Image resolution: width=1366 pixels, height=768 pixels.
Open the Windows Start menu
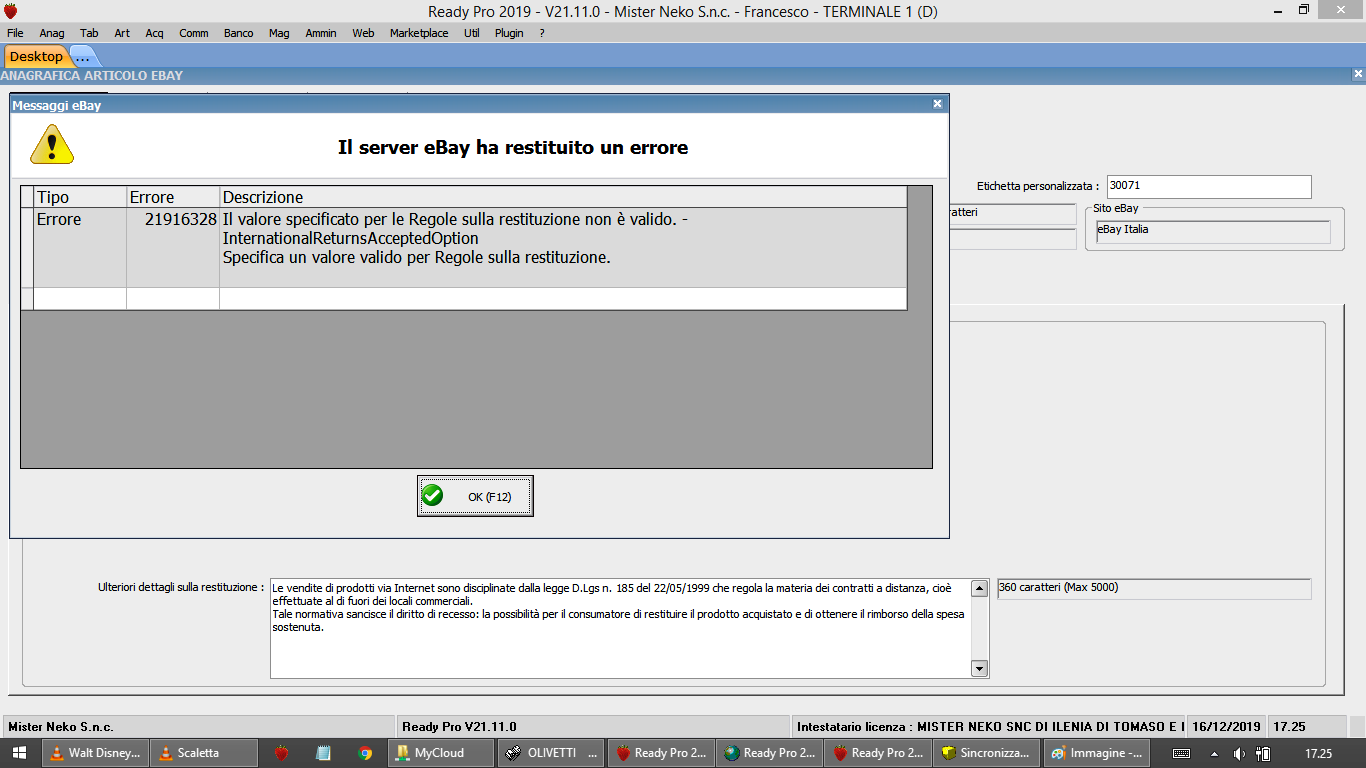pyautogui.click(x=19, y=752)
